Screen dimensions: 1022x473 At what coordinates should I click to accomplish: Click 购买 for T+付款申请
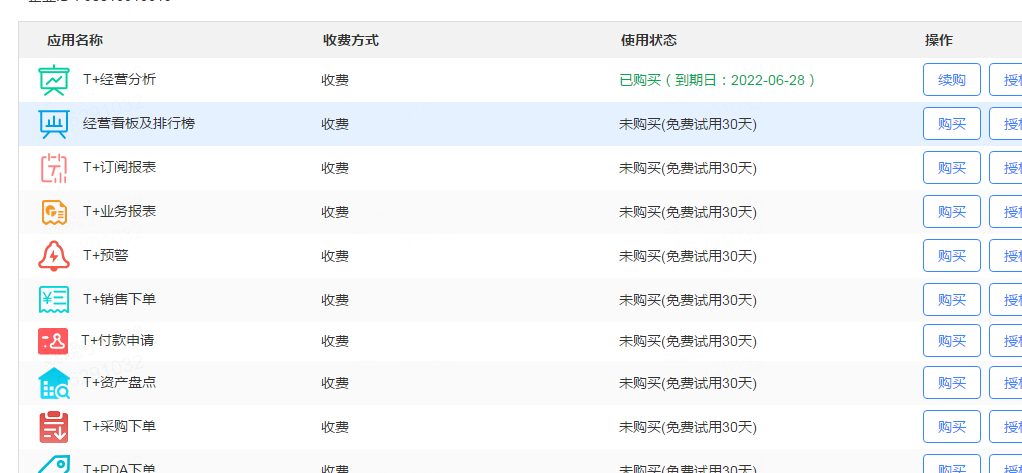click(952, 341)
